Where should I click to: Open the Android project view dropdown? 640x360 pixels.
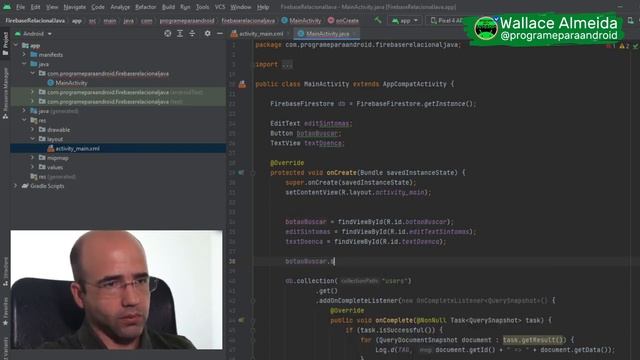click(34, 34)
